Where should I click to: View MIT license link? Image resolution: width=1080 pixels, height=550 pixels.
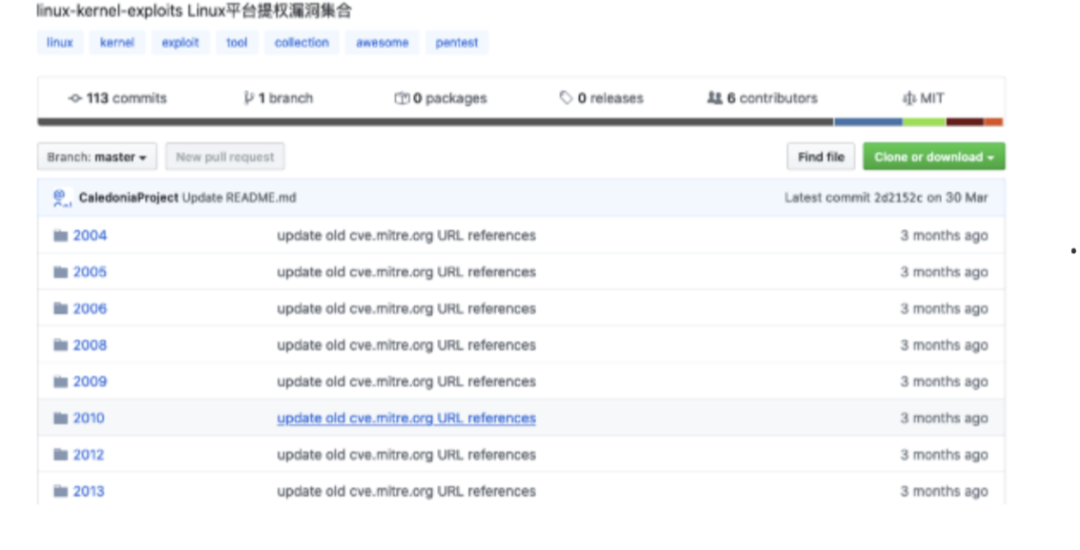click(923, 98)
